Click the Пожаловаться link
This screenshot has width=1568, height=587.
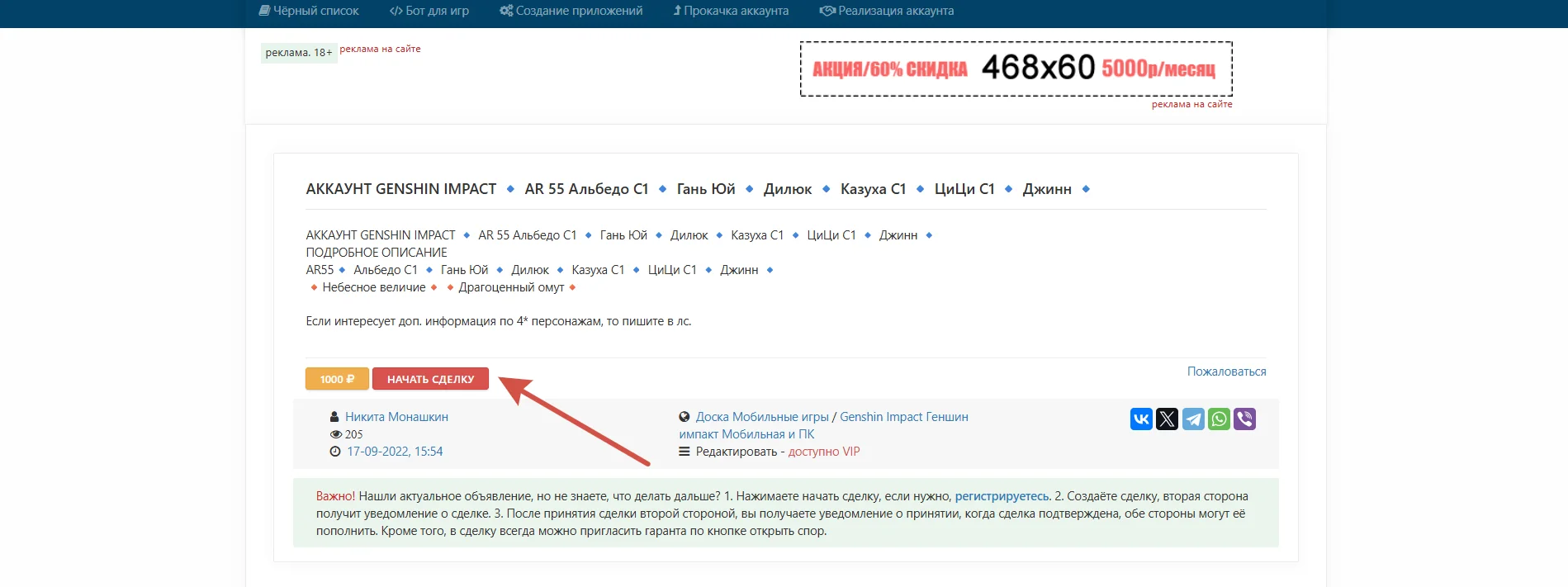tap(1226, 372)
